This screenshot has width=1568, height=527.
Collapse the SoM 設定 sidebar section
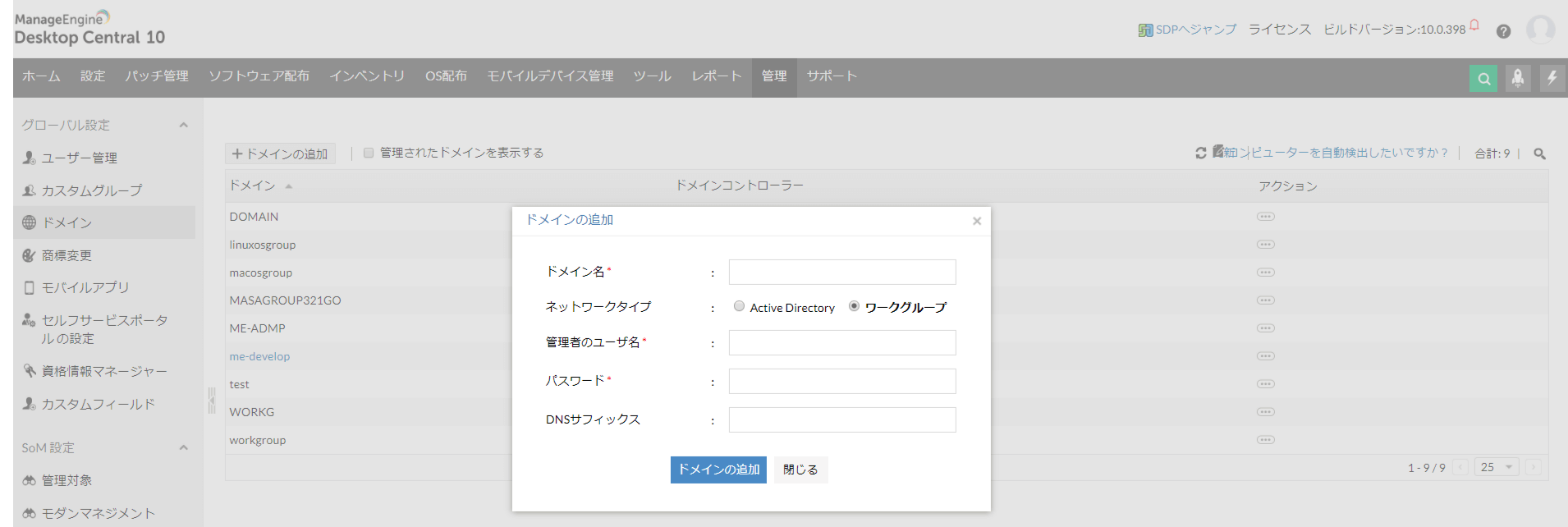[183, 448]
